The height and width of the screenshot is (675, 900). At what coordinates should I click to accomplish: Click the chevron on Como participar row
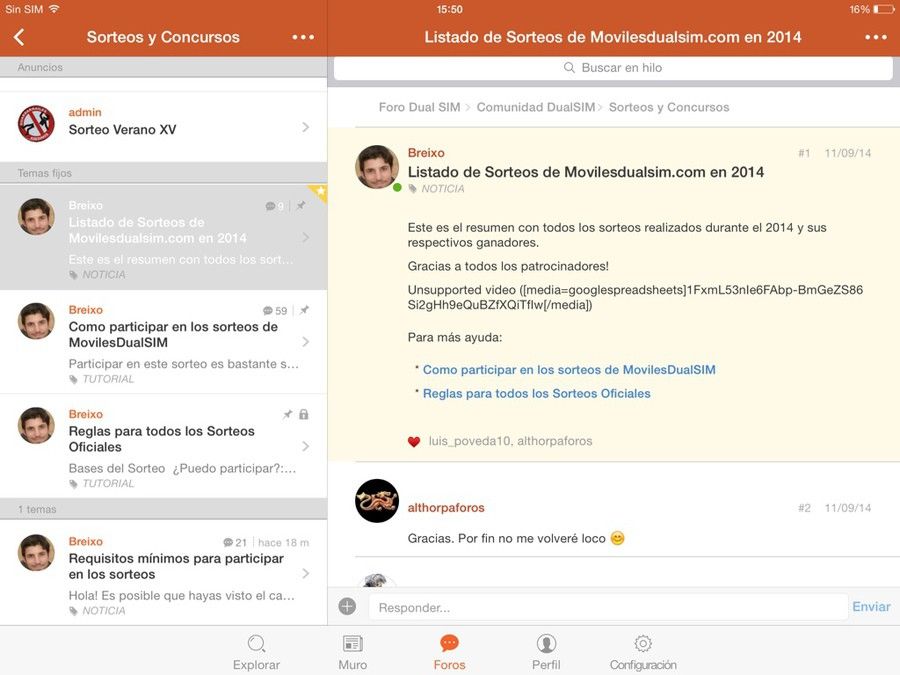coord(305,342)
